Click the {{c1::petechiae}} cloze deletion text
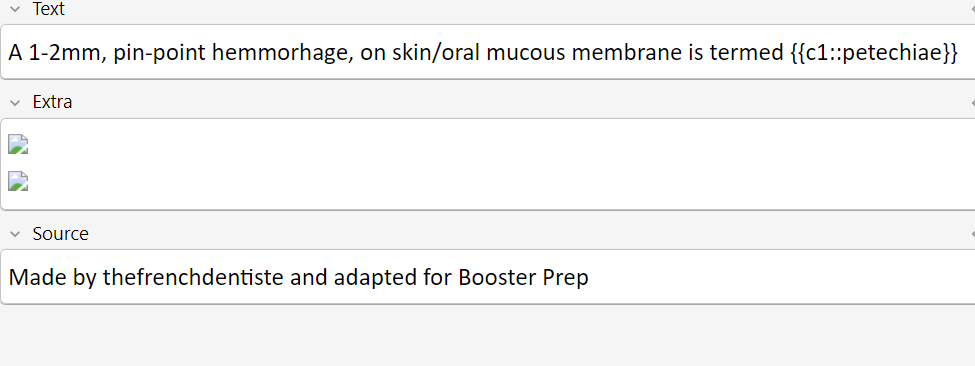This screenshot has width=975, height=366. pyautogui.click(x=874, y=53)
